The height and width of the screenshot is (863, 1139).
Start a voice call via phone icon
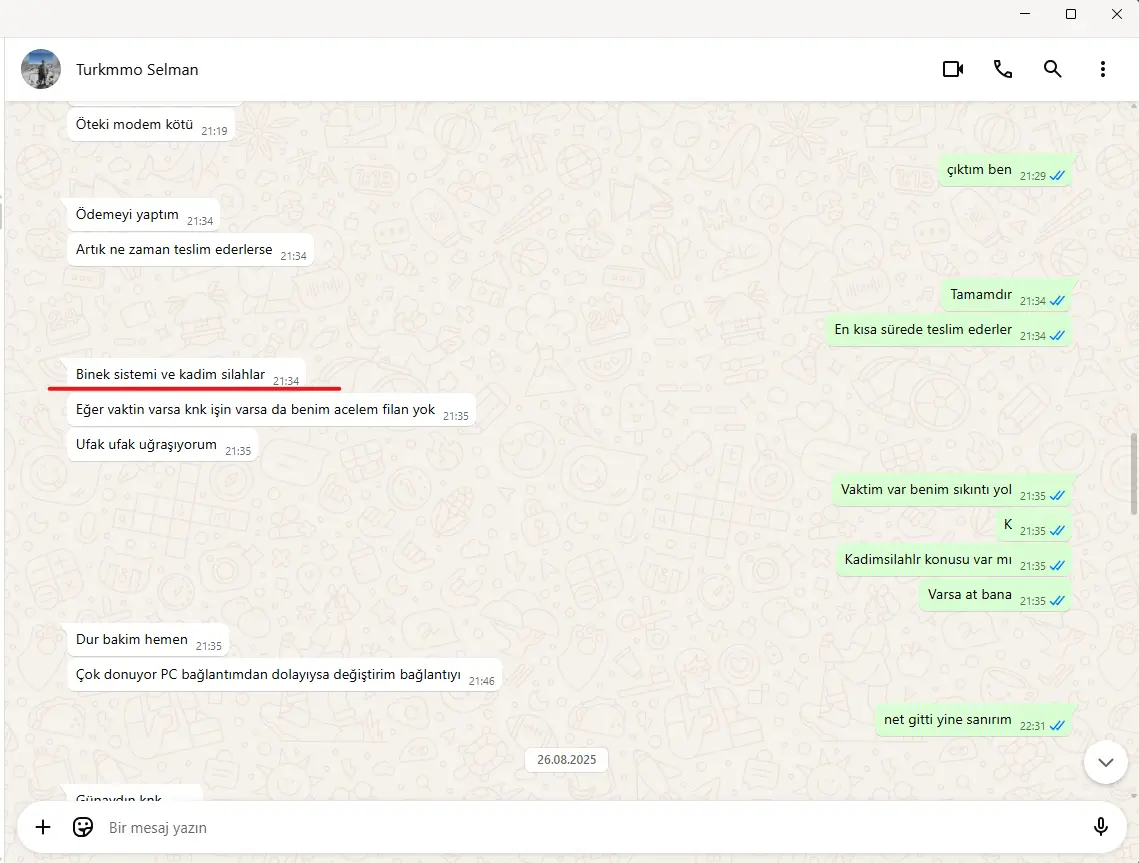[x=1002, y=69]
